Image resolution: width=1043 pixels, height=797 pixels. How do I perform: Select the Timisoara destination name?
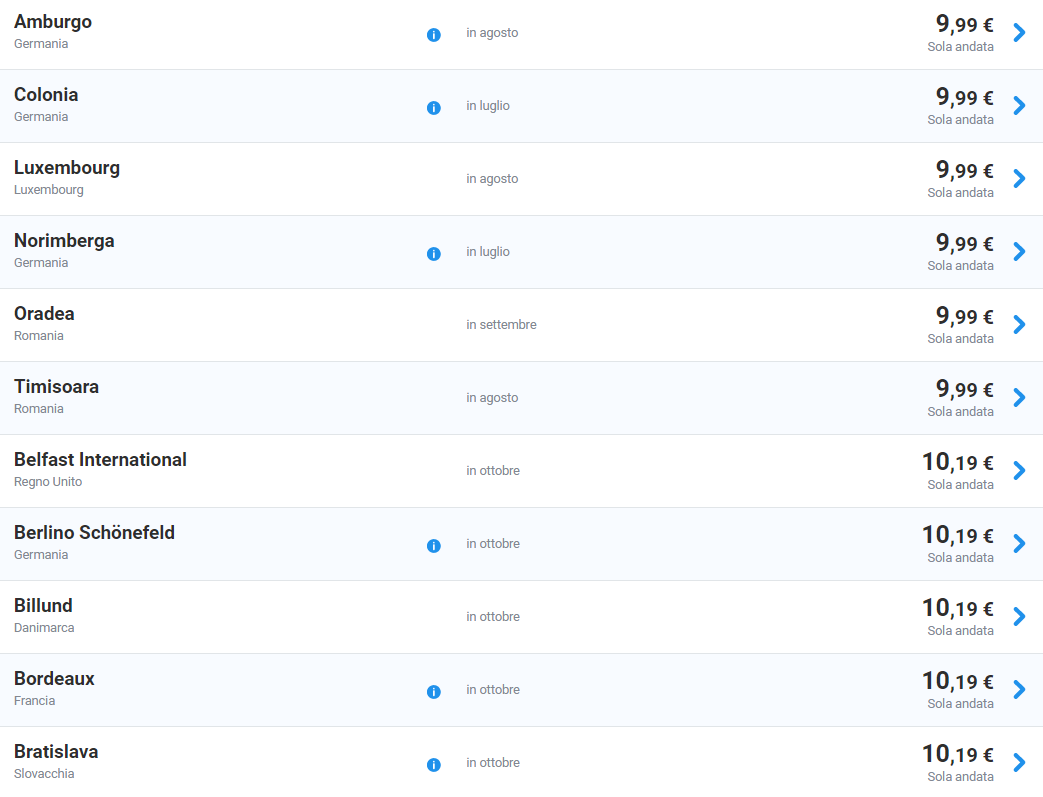pos(57,387)
